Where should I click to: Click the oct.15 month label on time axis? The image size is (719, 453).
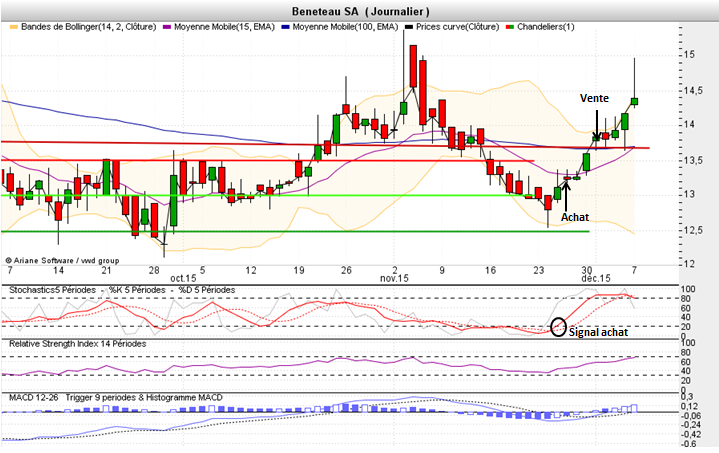click(183, 278)
